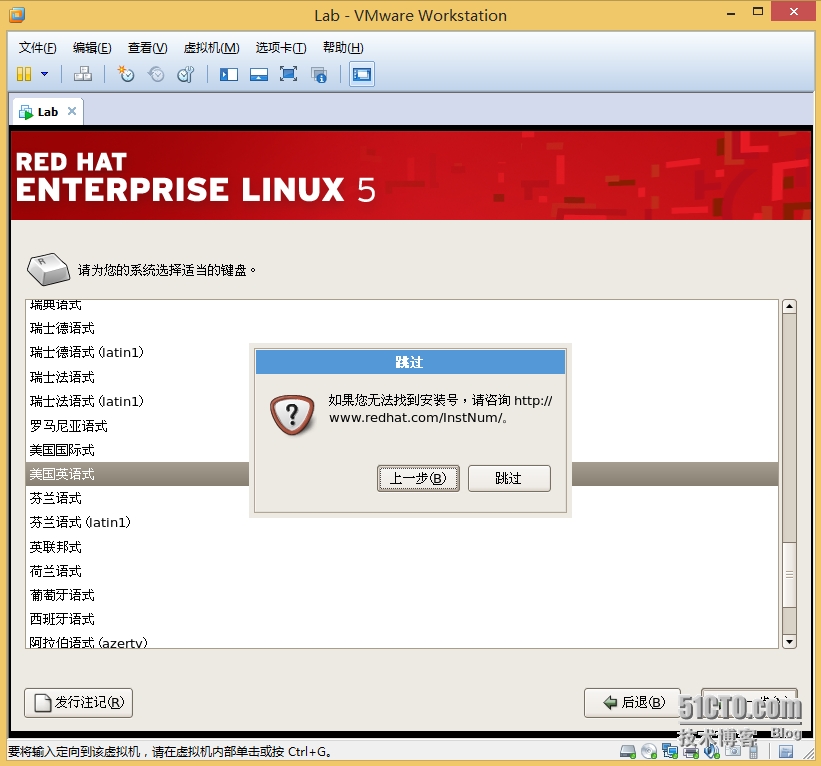Click the keyboard list scrollbar thumb
821x766 pixels.
pos(789,574)
